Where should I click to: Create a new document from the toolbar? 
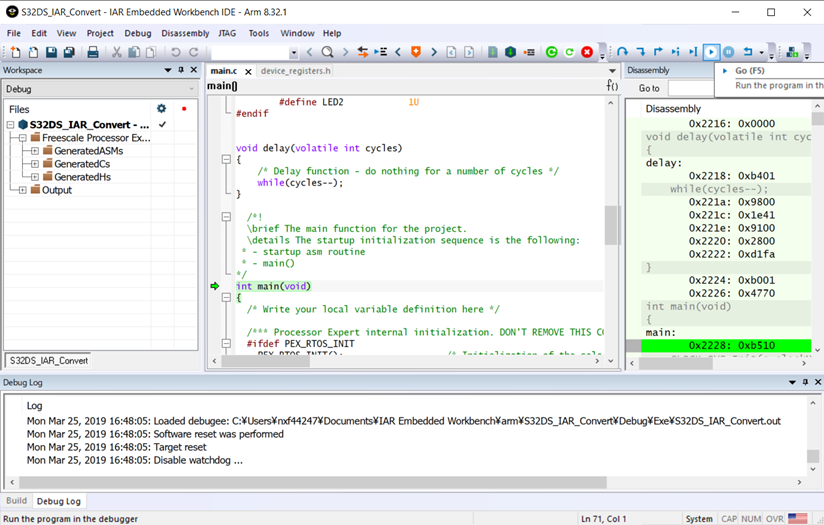point(15,52)
